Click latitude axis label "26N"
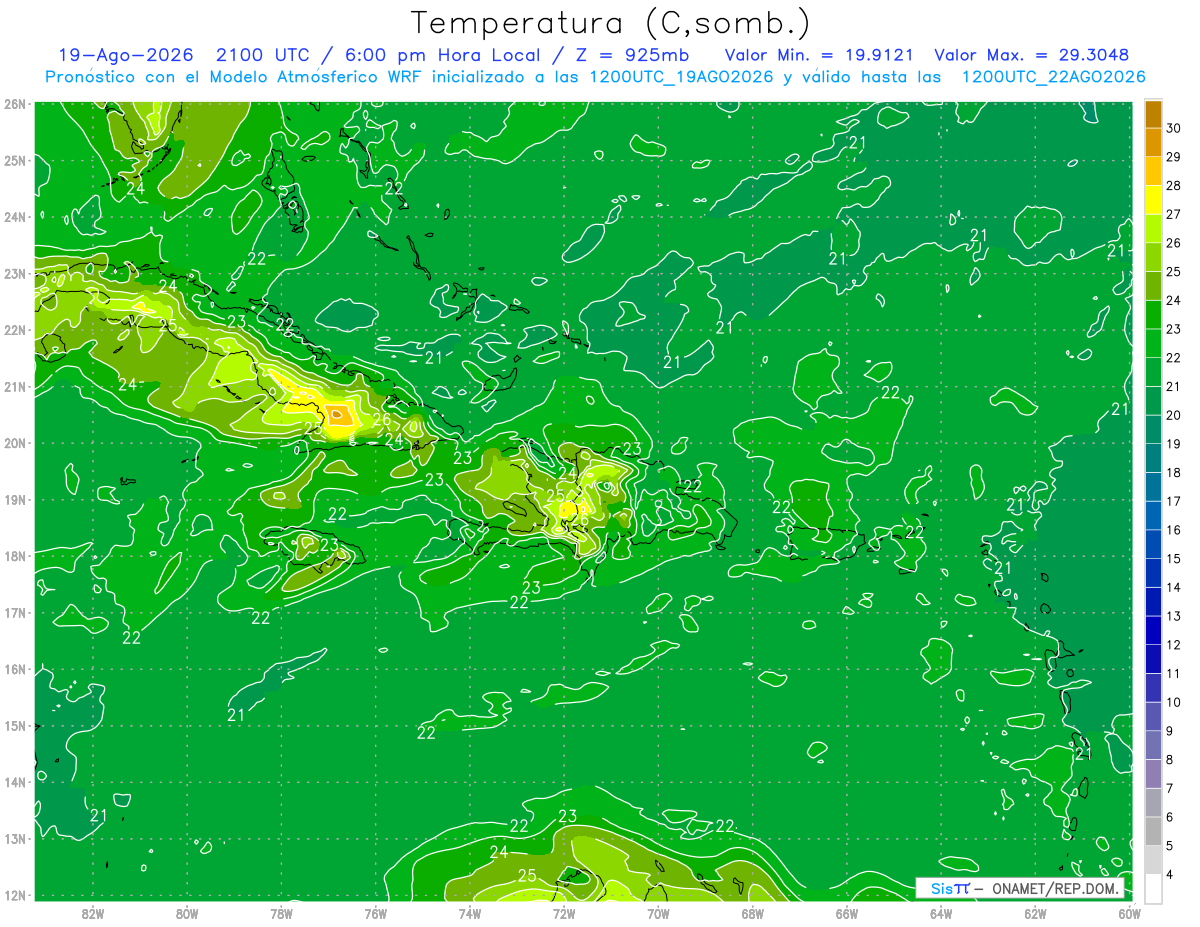The image size is (1200, 927). coord(15,104)
